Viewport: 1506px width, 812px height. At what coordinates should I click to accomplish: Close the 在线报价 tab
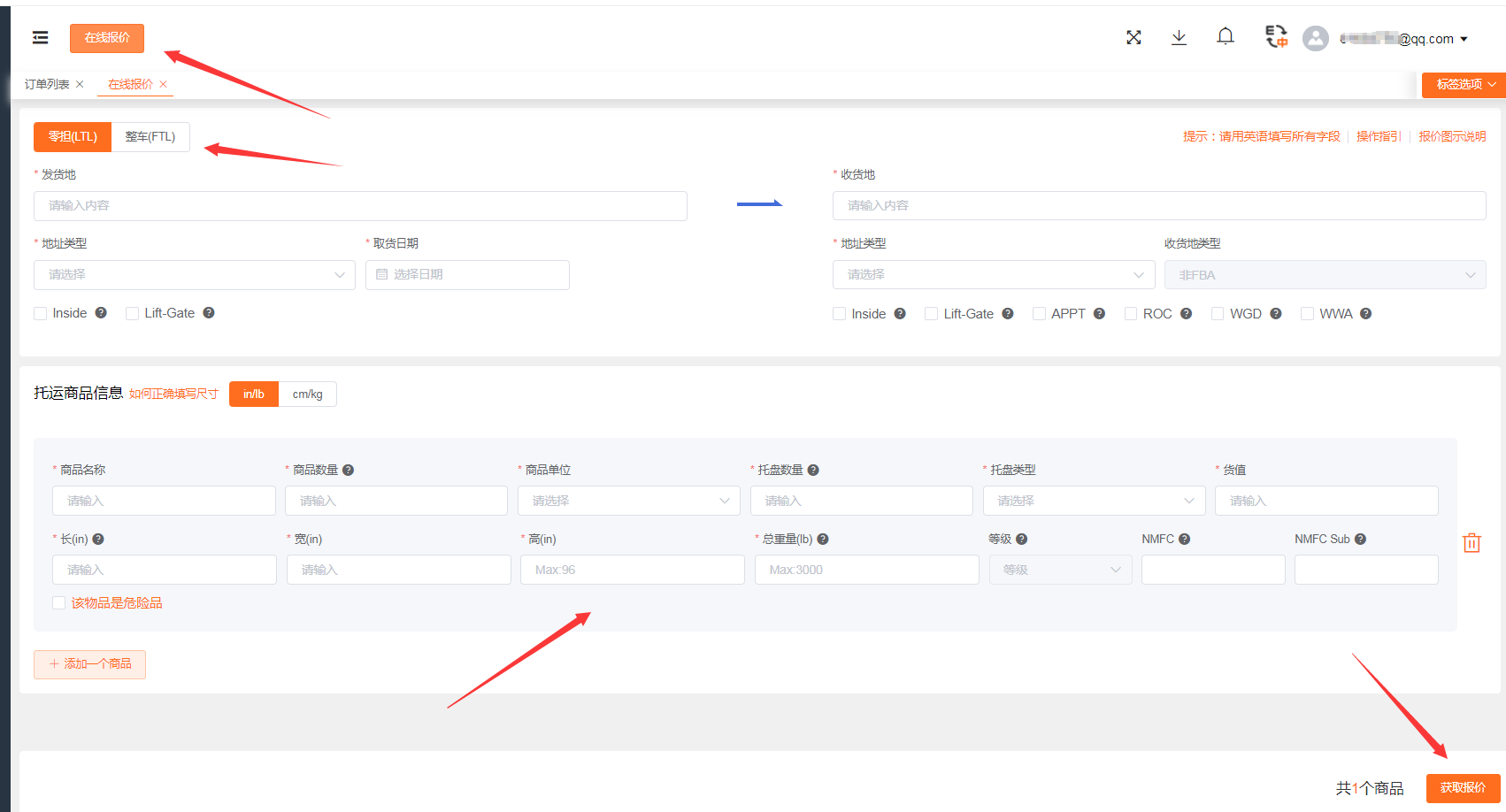pos(163,85)
